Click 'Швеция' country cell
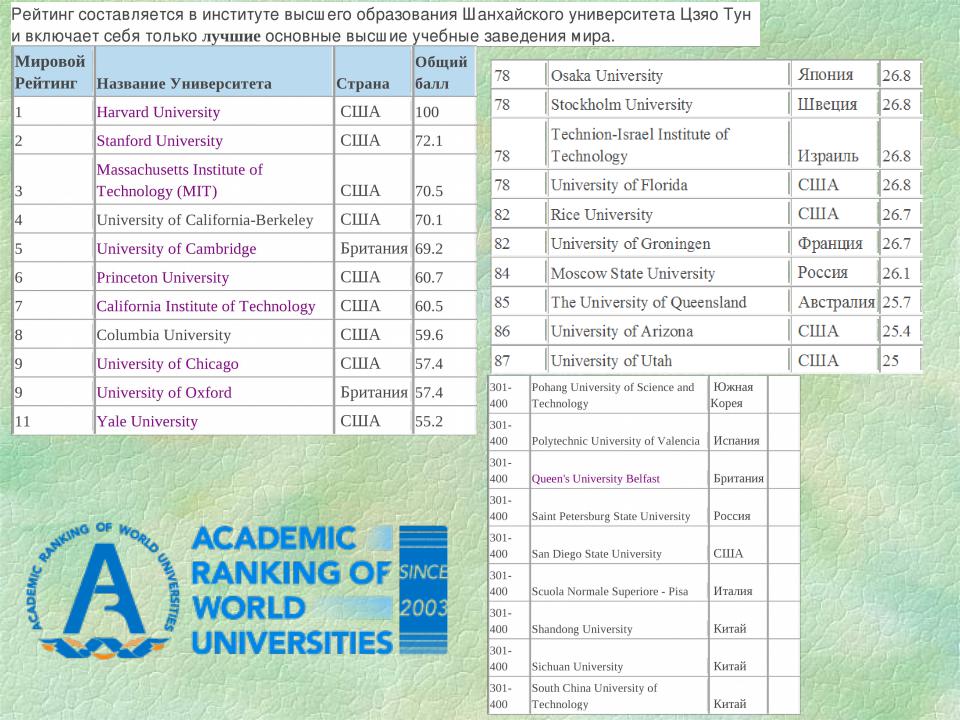Image resolution: width=960 pixels, height=720 pixels. [834, 105]
